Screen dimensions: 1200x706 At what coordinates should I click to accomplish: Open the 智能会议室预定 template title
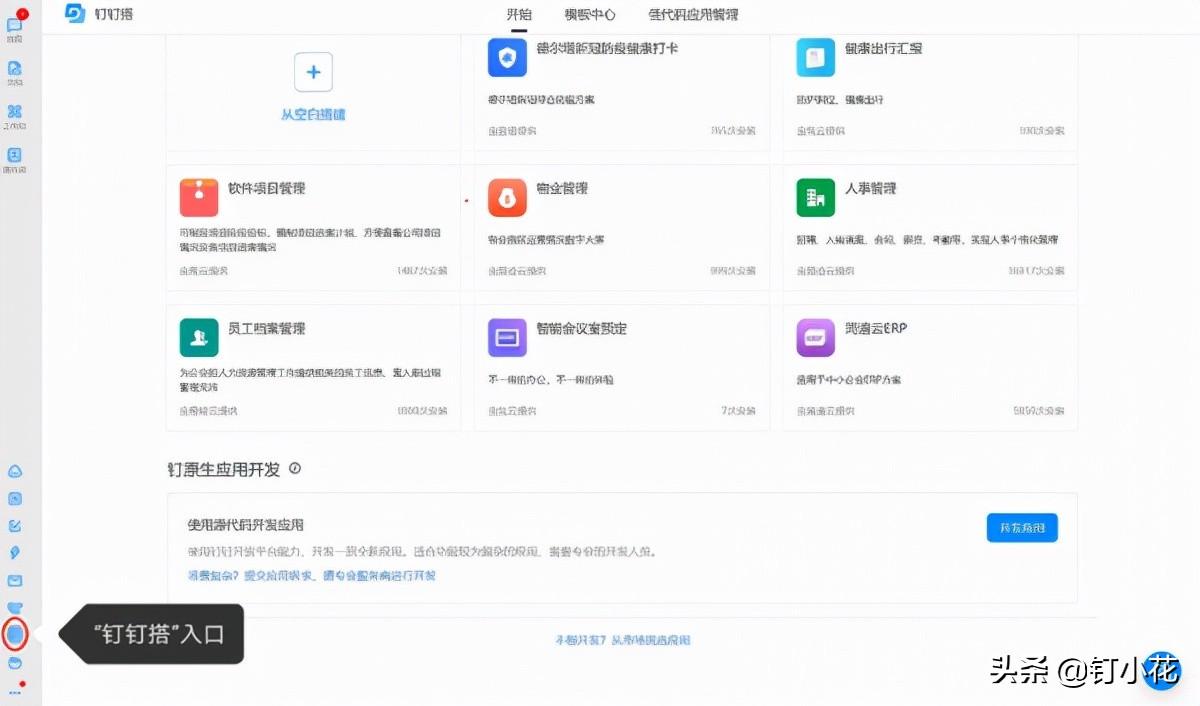coord(582,328)
